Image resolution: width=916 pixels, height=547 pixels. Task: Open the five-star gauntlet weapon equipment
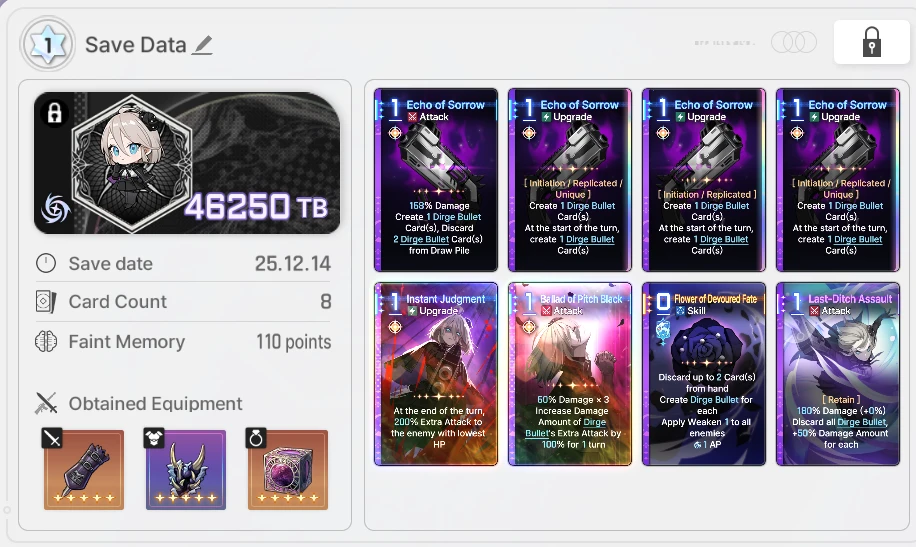(84, 470)
